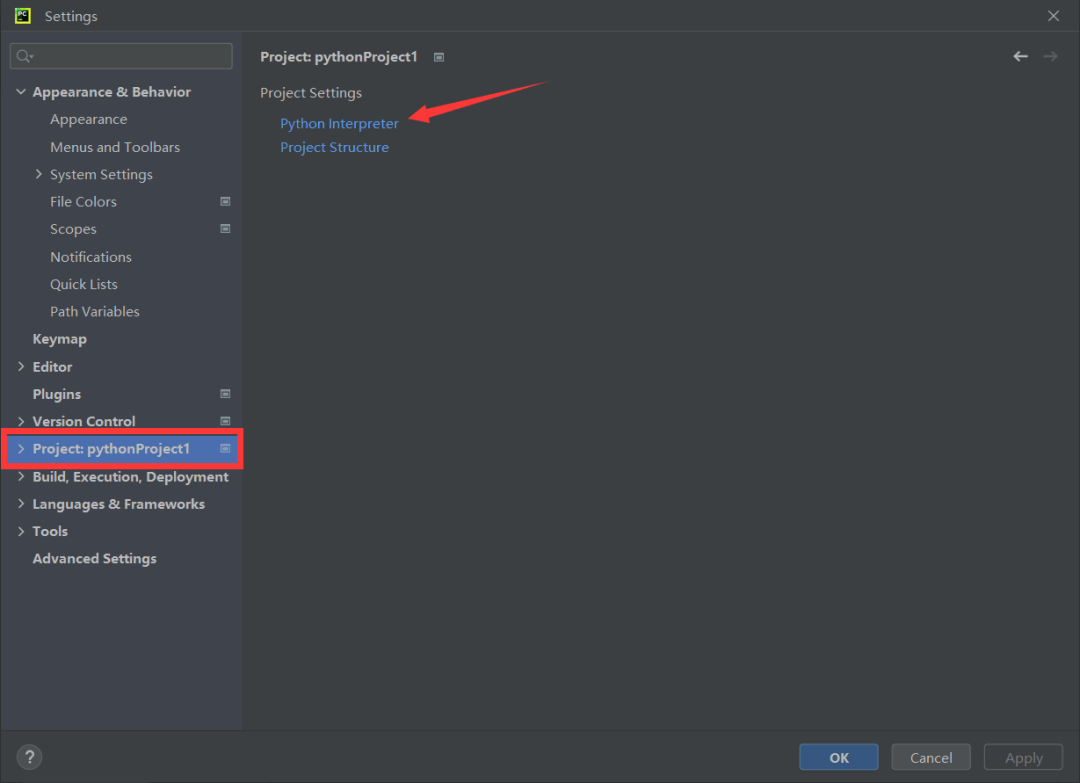Open the Python Interpreter link
Viewport: 1080px width, 783px height.
[339, 124]
